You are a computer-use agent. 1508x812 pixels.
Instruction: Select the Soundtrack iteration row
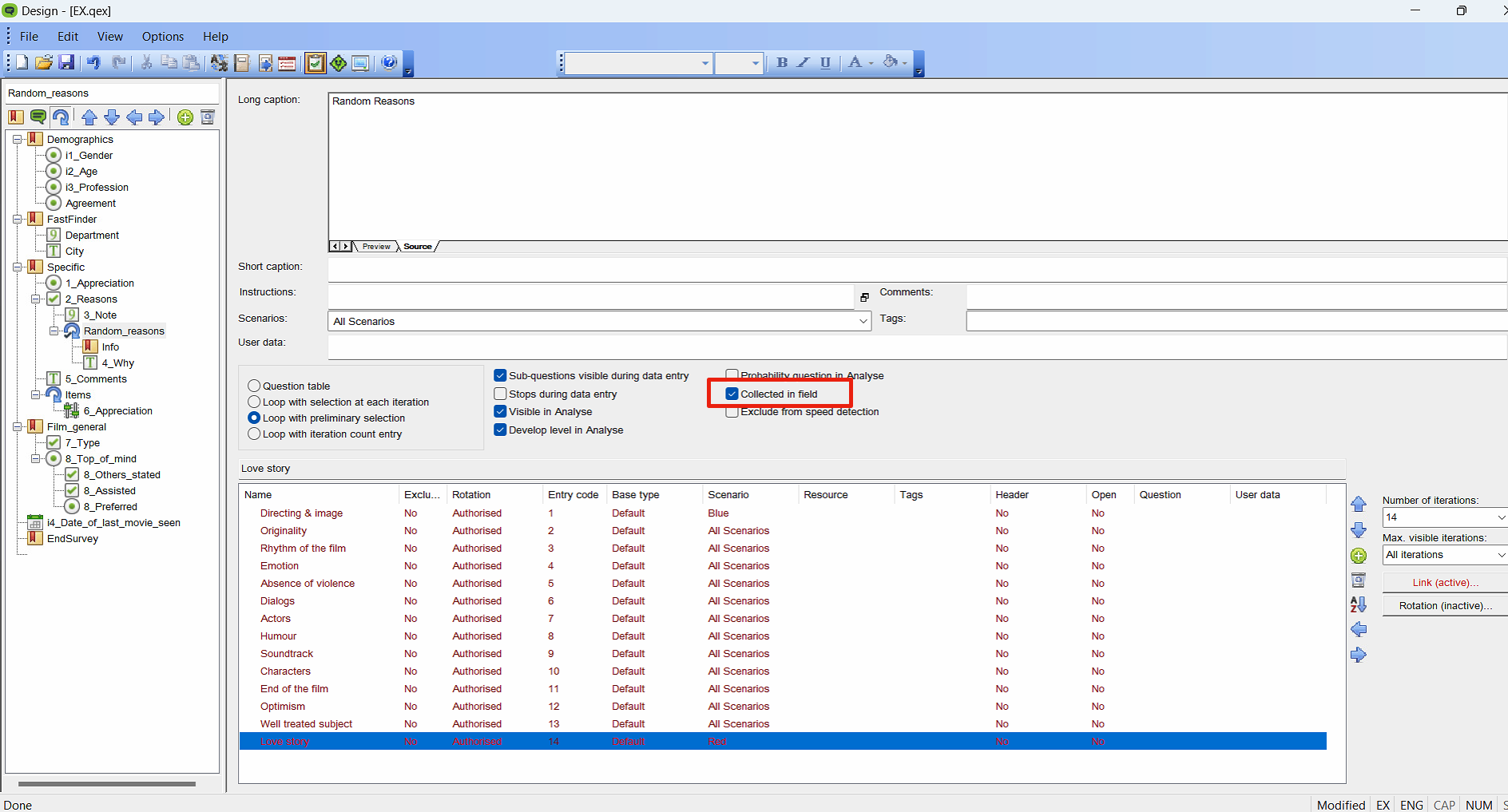783,654
